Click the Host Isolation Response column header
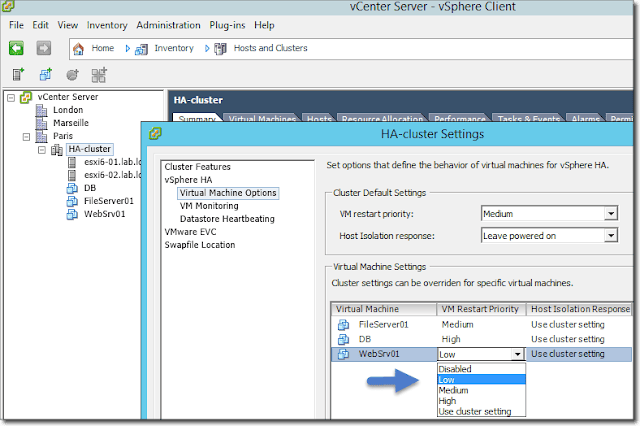 pos(579,309)
